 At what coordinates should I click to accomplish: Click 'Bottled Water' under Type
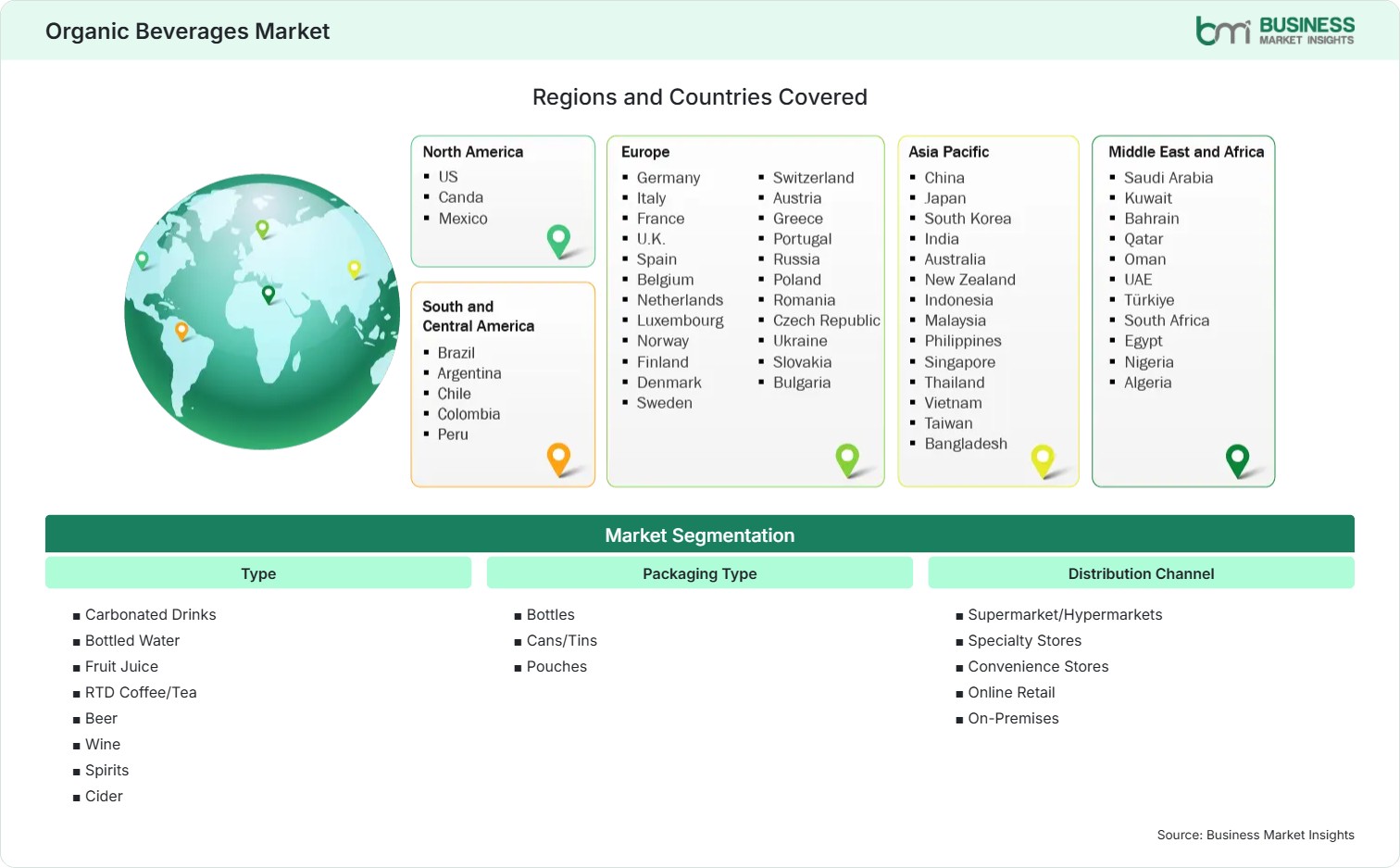pos(132,641)
